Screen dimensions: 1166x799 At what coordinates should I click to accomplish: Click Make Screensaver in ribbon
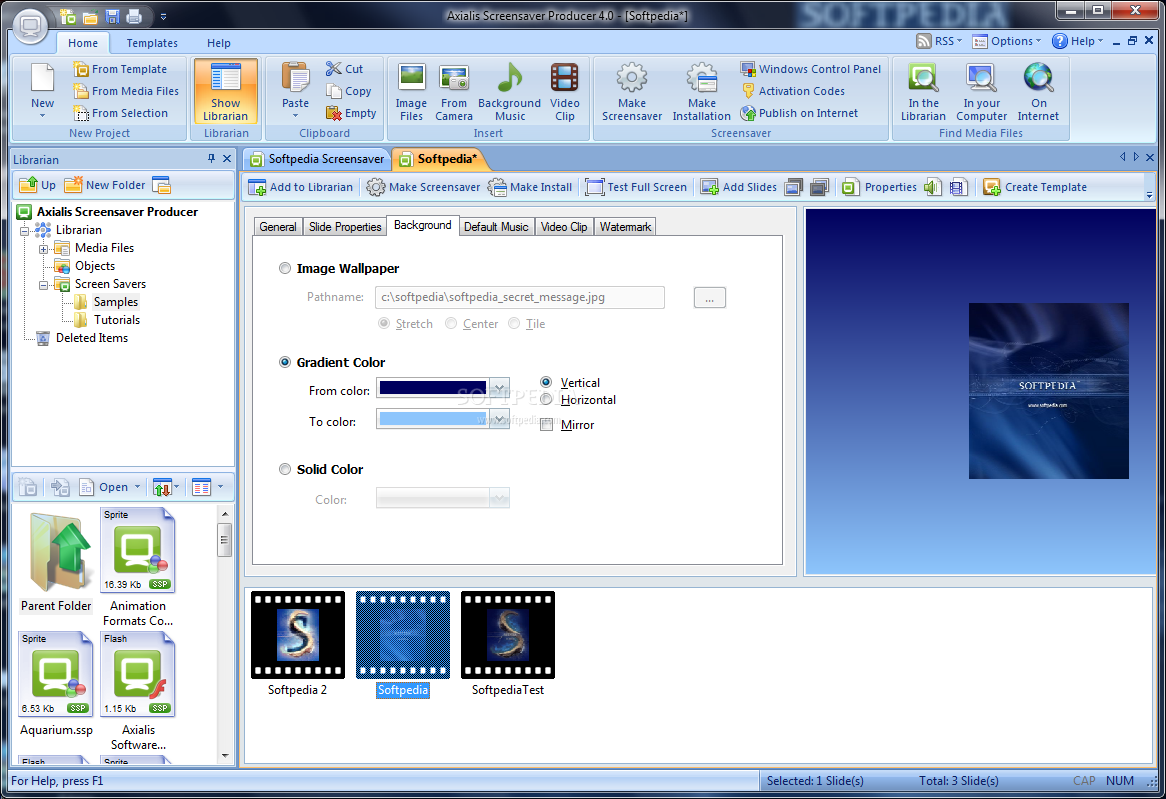[632, 92]
